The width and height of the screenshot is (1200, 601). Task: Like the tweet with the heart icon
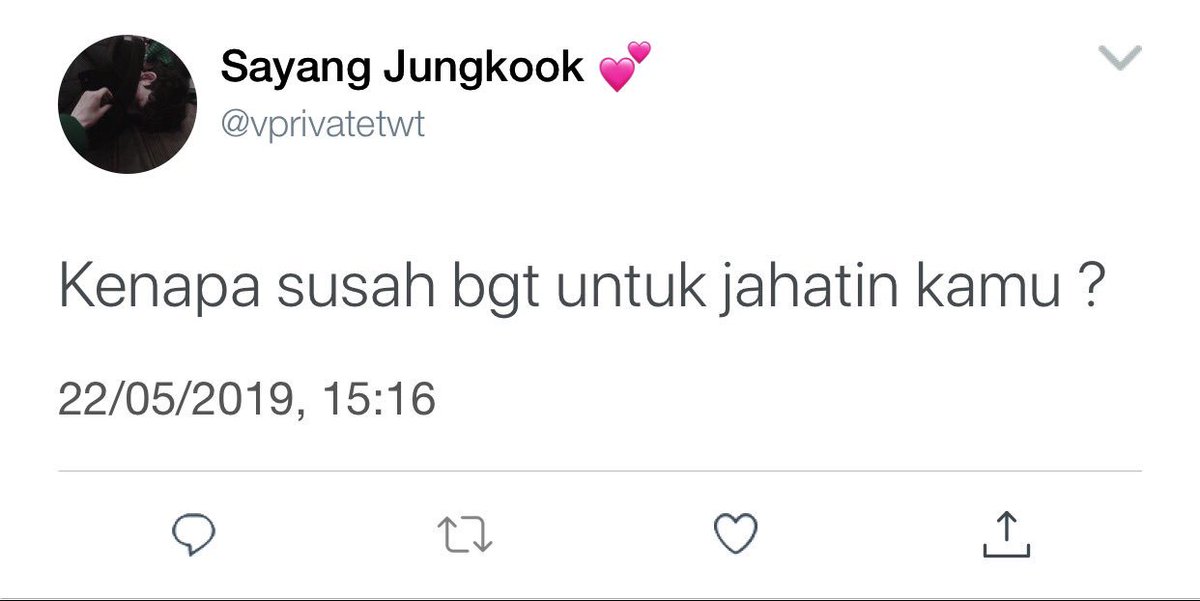click(735, 533)
